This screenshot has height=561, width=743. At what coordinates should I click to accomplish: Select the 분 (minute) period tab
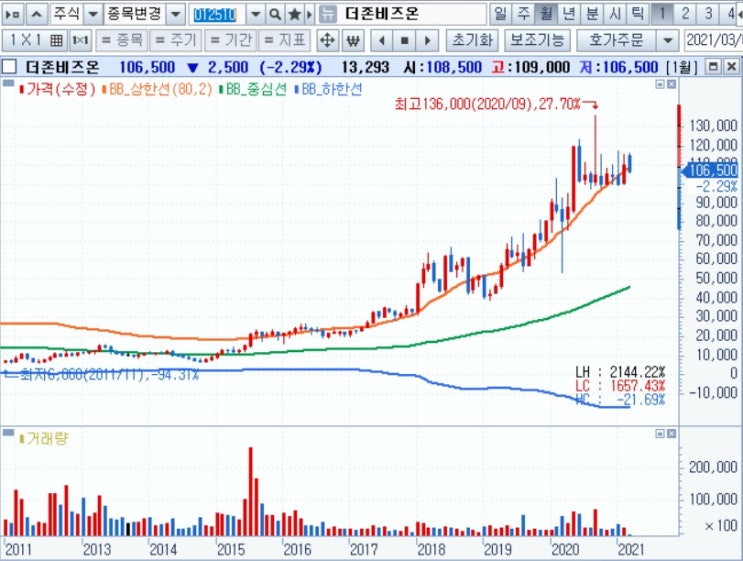592,14
